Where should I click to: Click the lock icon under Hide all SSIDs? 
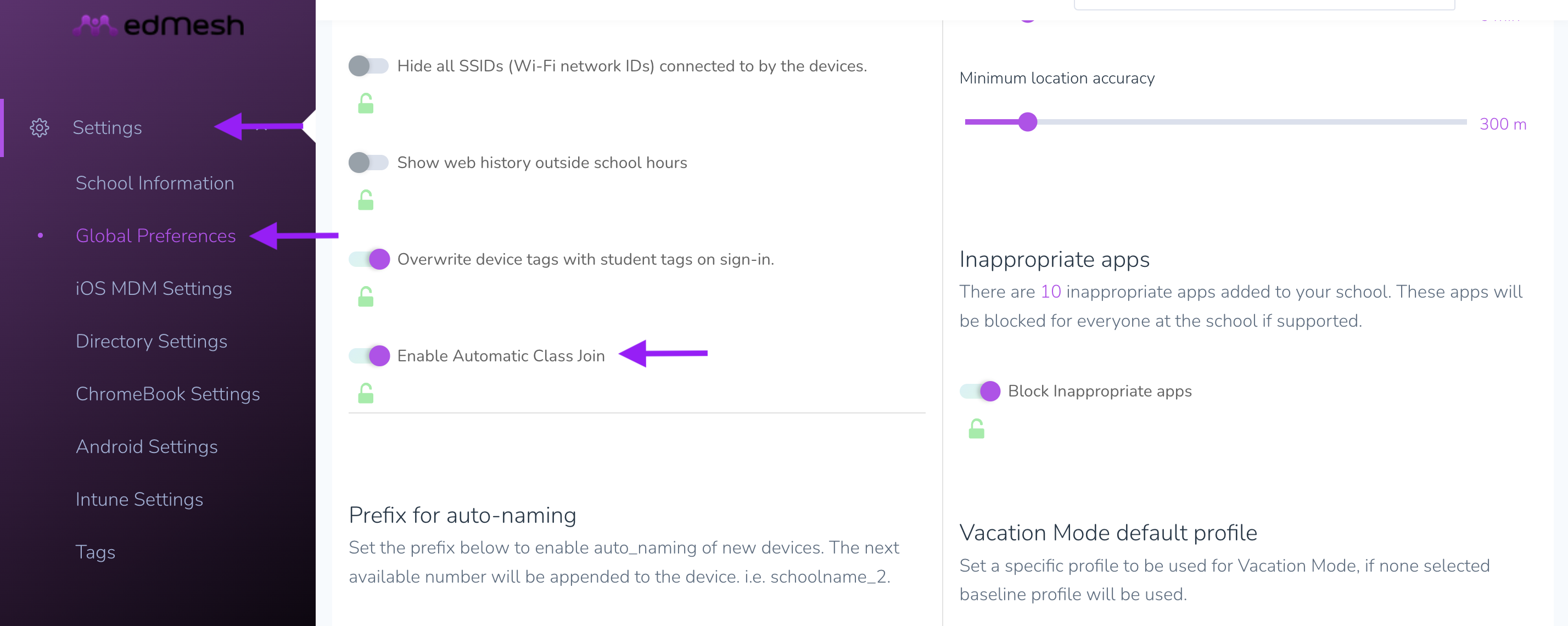click(x=366, y=104)
